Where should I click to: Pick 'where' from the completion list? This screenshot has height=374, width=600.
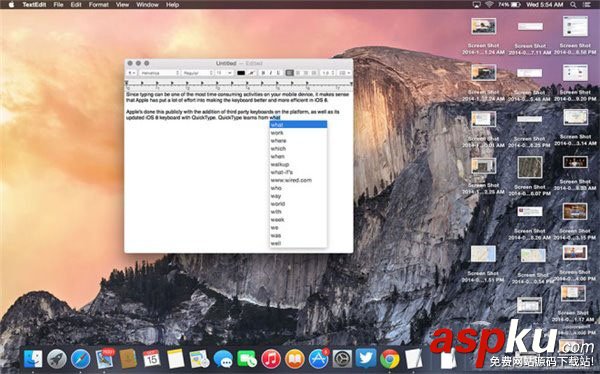click(x=298, y=140)
